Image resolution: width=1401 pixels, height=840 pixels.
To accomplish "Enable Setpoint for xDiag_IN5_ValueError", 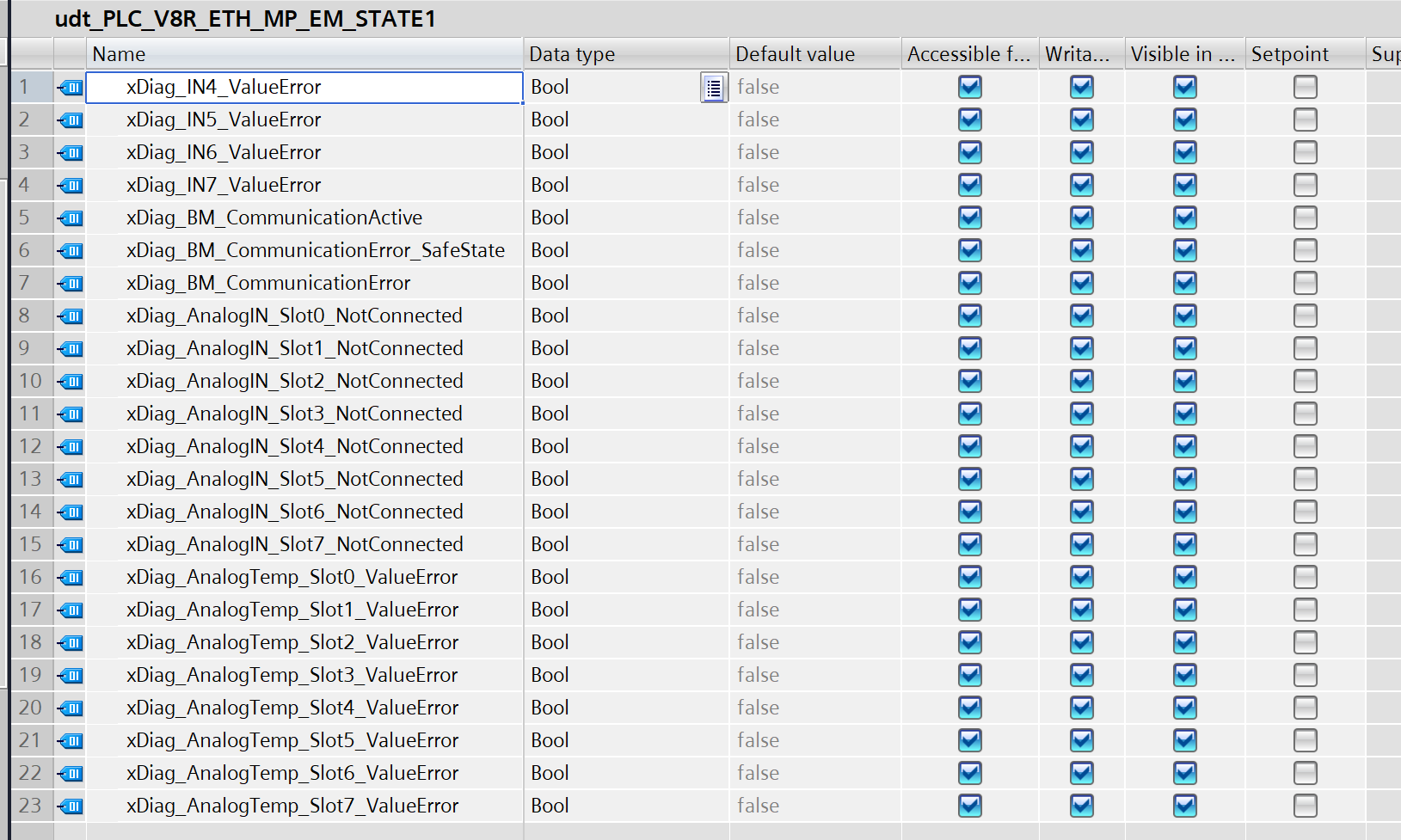I will pos(1305,120).
